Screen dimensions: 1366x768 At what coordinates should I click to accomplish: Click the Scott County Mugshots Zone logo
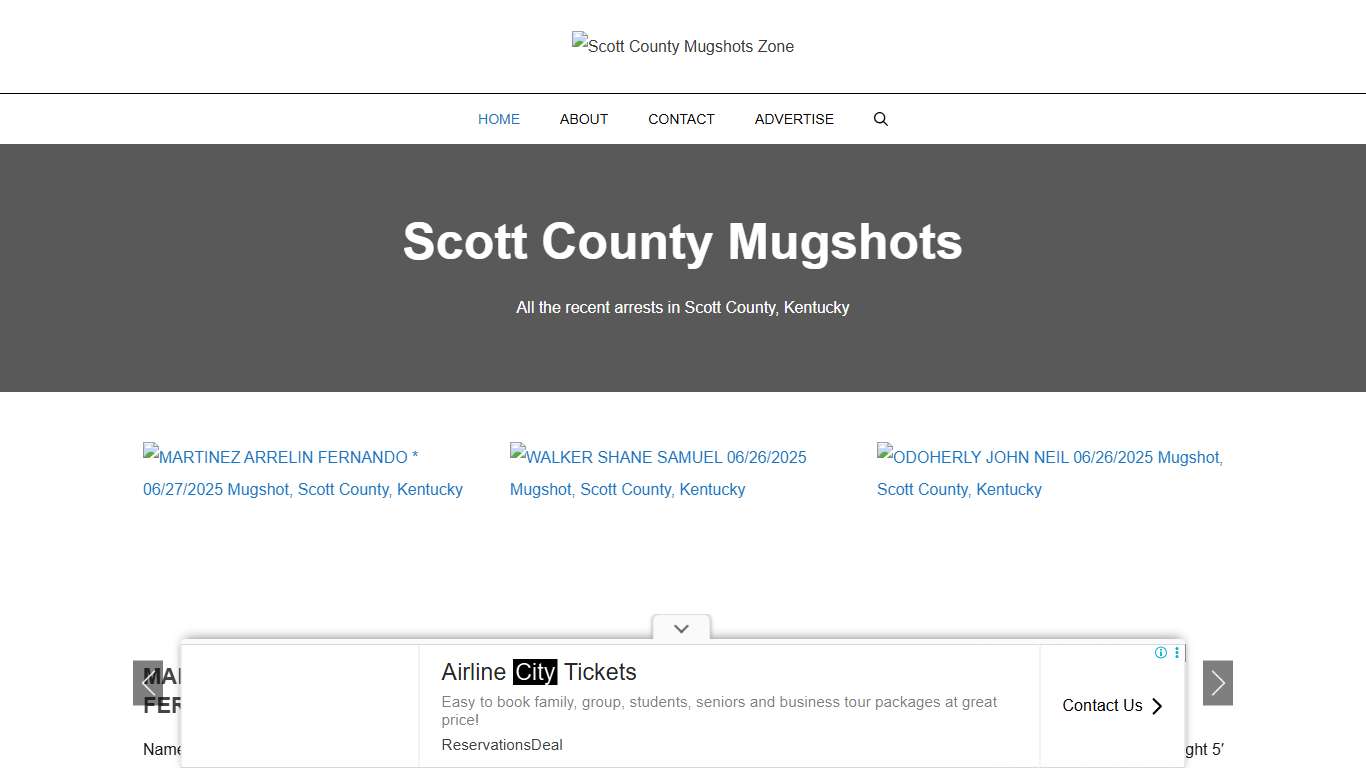pyautogui.click(x=683, y=46)
